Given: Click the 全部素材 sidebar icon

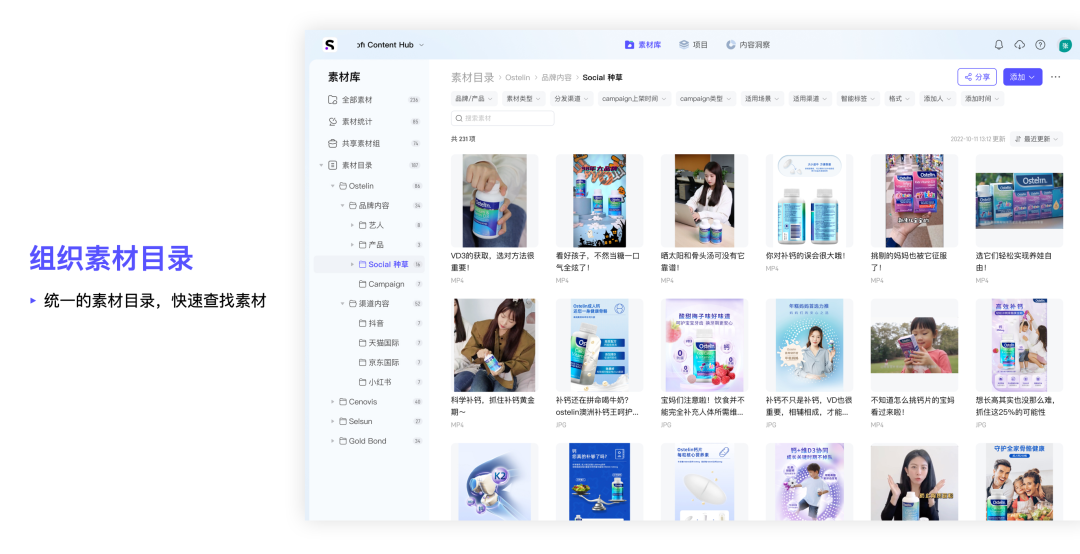Looking at the screenshot, I should pos(333,100).
